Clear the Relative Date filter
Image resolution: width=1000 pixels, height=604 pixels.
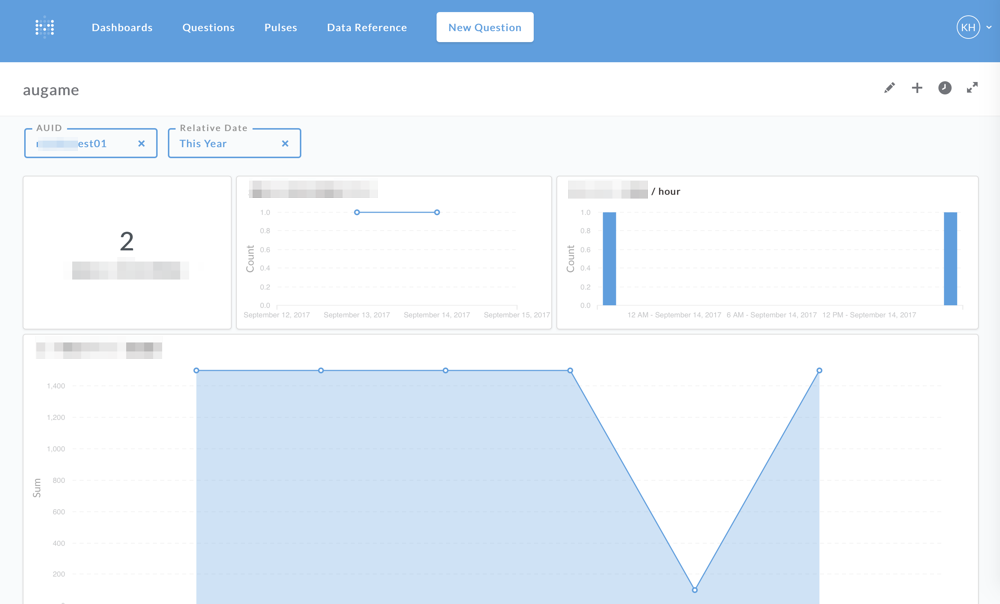(285, 144)
